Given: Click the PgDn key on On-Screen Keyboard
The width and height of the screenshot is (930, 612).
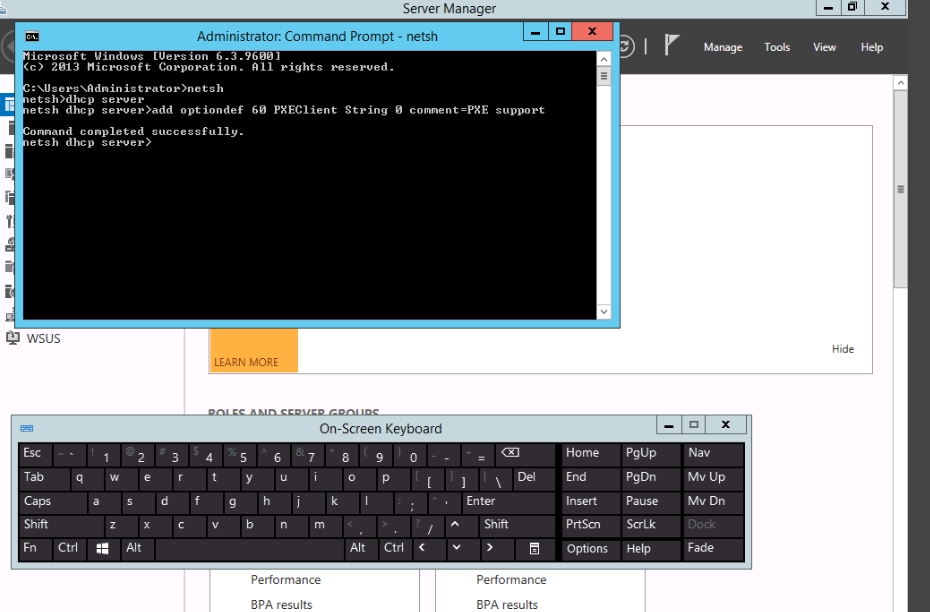Looking at the screenshot, I should [651, 477].
